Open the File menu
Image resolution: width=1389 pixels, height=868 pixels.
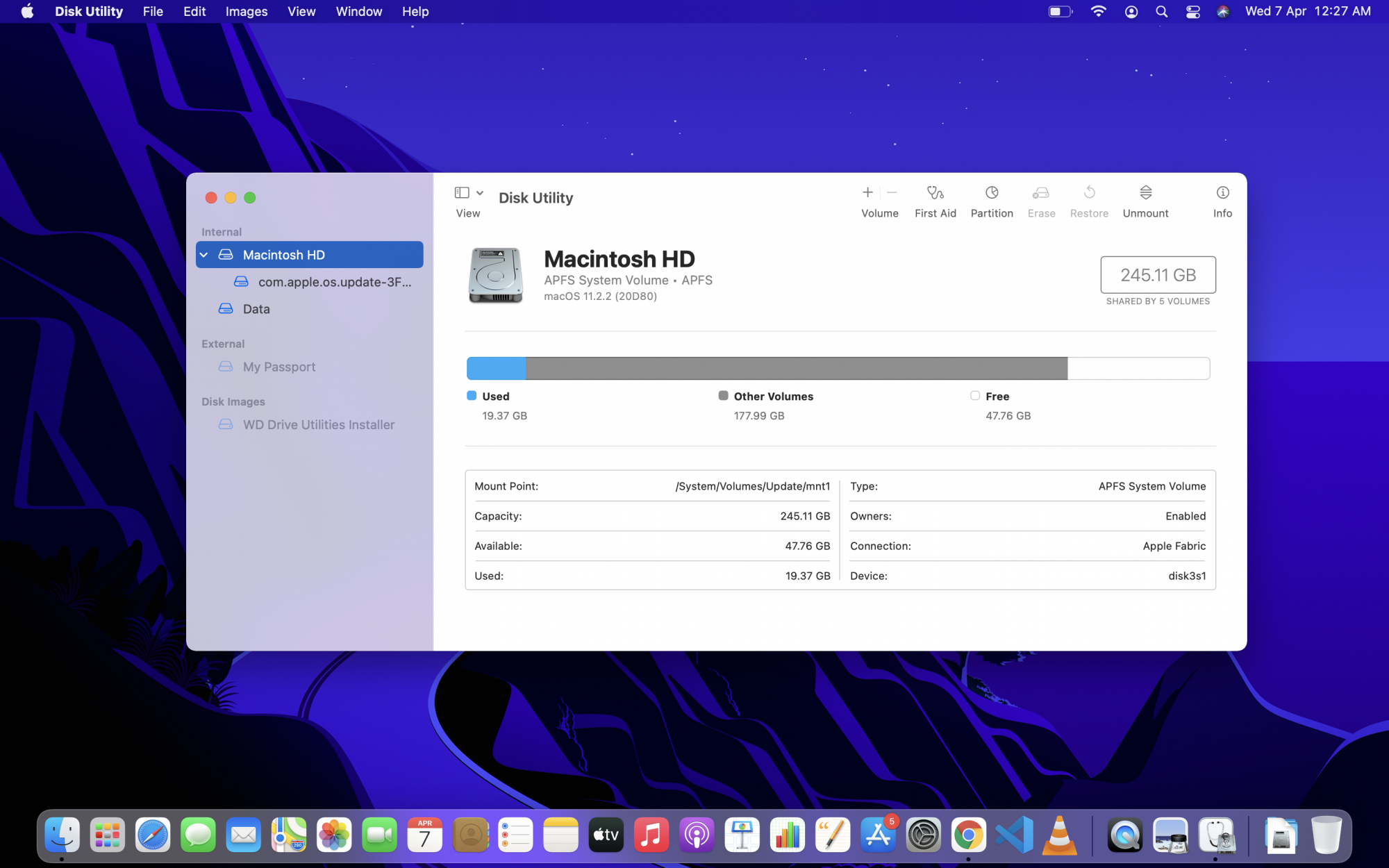(x=152, y=12)
